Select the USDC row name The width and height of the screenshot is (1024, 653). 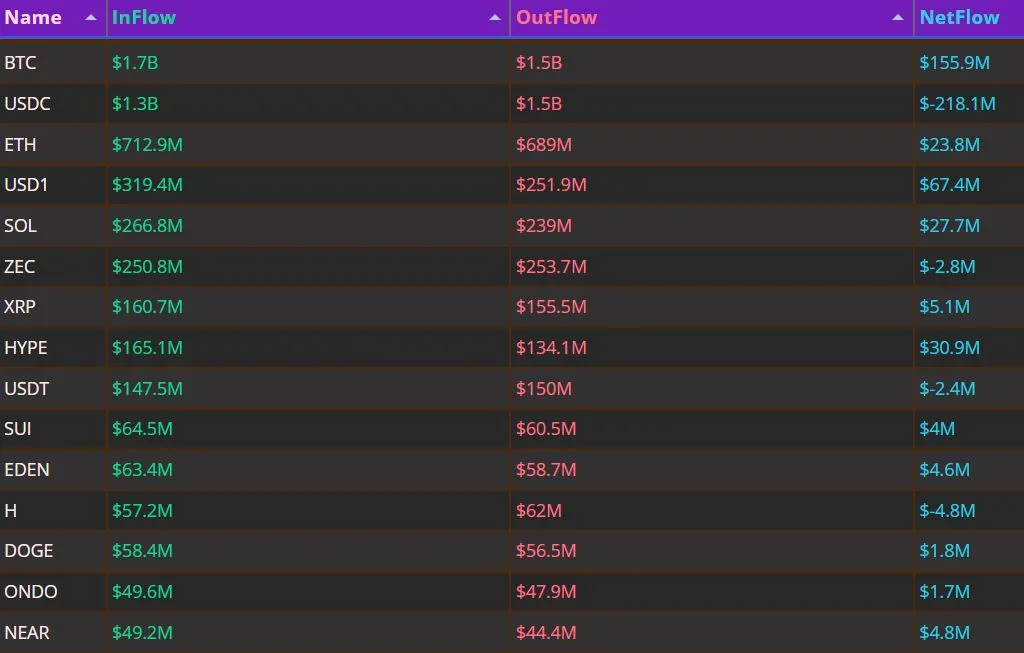point(27,104)
